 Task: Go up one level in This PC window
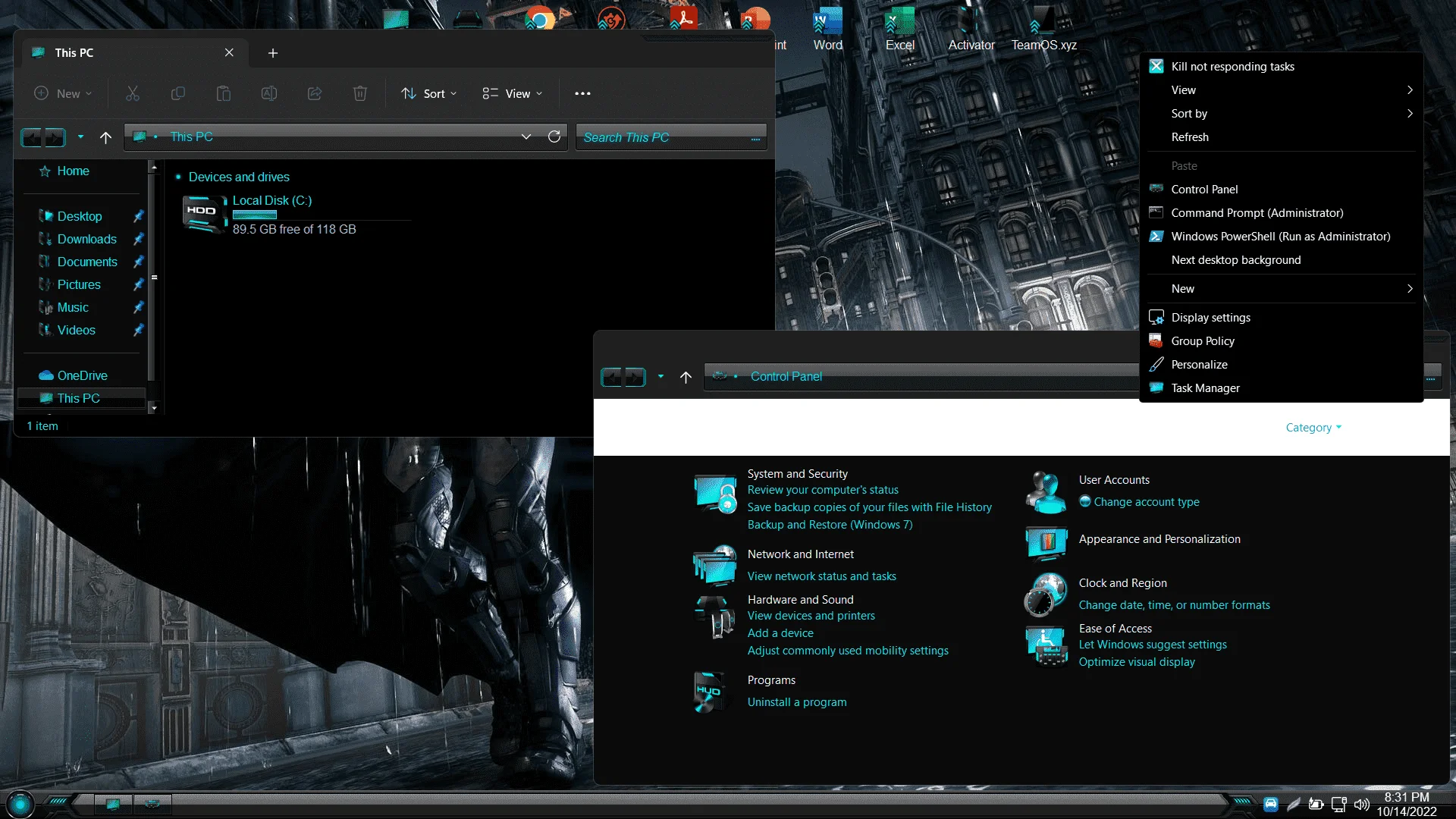coord(105,137)
